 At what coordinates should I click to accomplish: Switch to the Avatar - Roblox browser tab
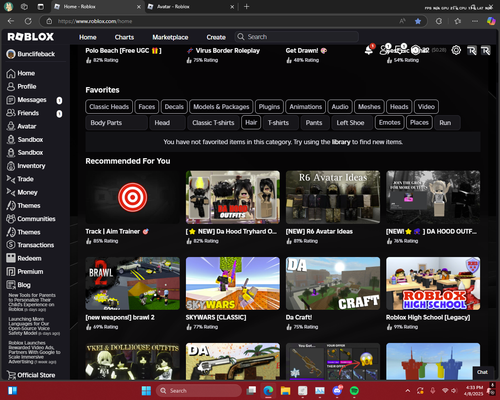(x=191, y=7)
